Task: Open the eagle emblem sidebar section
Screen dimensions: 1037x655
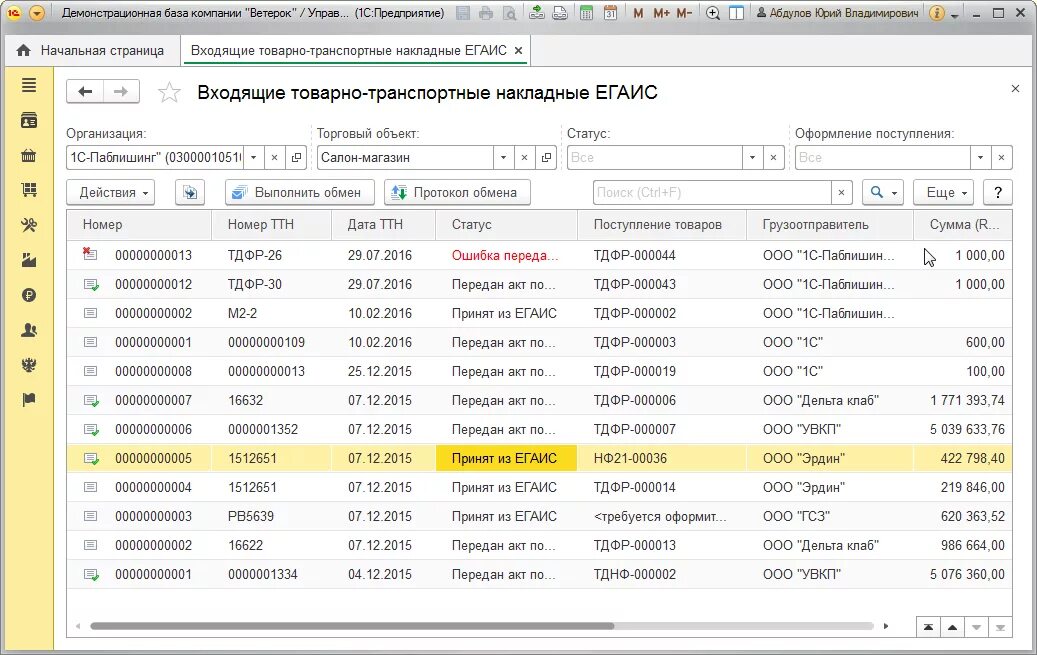Action: click(28, 365)
